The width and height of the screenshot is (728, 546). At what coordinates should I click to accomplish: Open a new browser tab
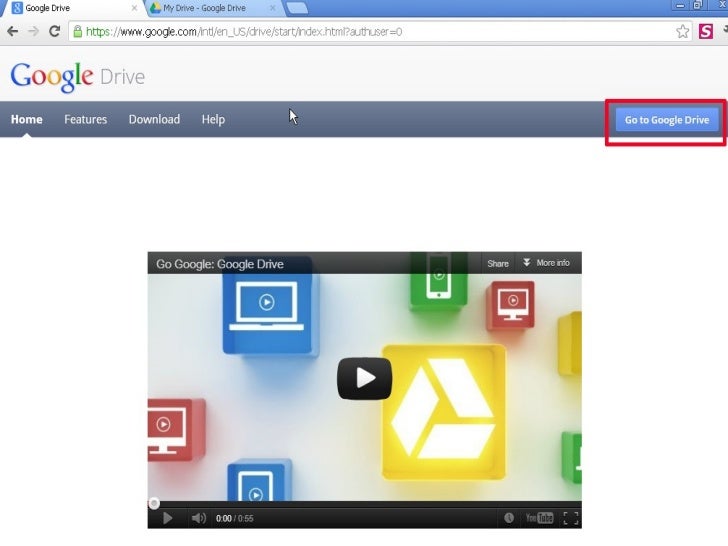click(297, 8)
